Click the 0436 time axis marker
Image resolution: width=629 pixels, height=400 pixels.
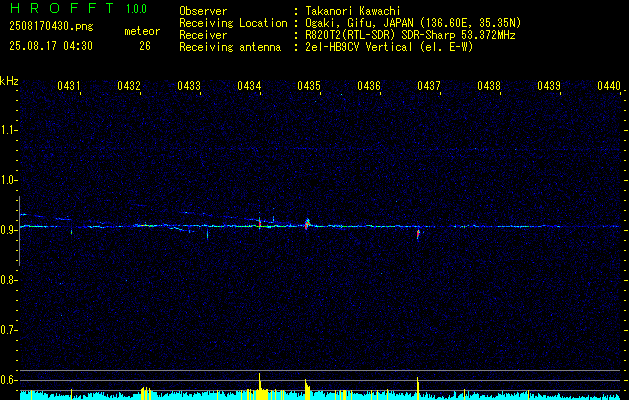[x=369, y=85]
